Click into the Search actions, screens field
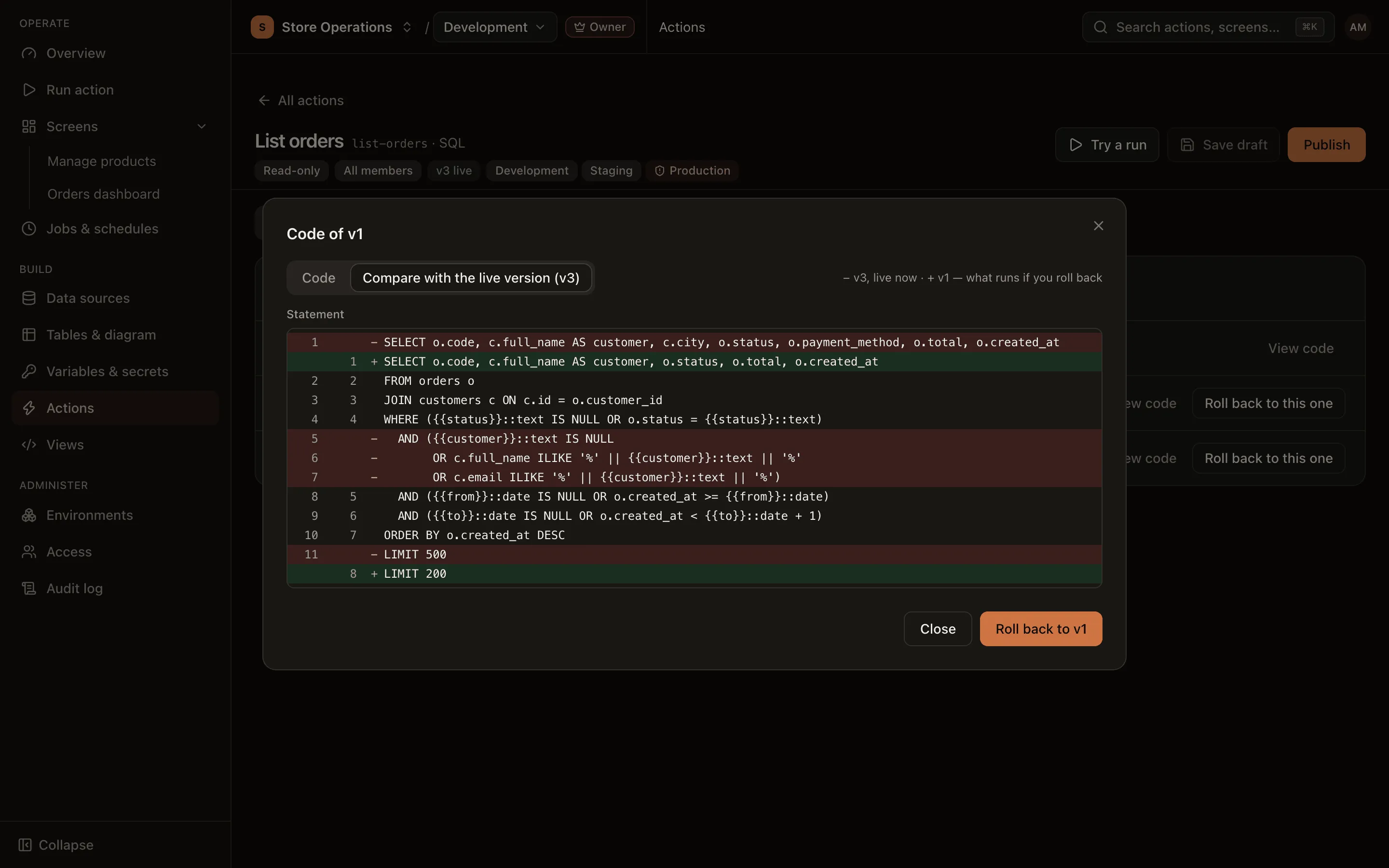 (1208, 27)
